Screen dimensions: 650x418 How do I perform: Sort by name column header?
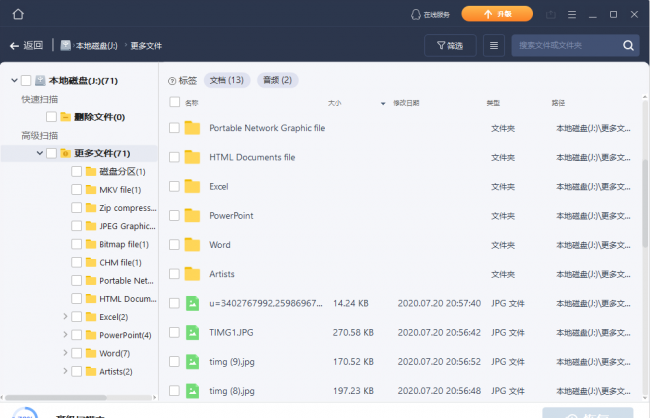click(x=192, y=103)
